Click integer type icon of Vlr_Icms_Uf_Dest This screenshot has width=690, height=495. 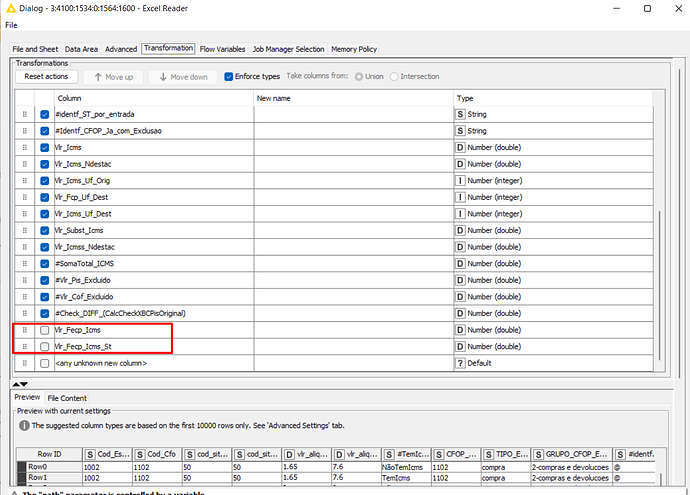pos(460,214)
